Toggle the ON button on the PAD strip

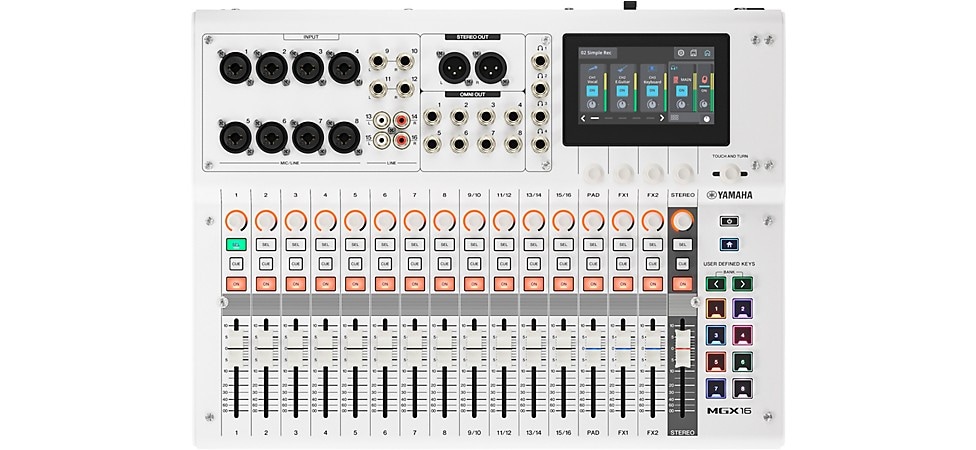593,284
